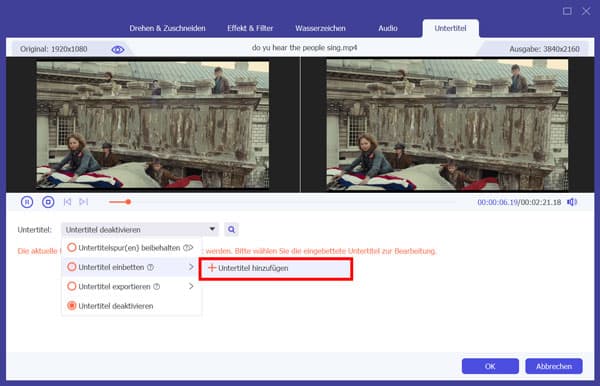Click the playback time 00:00:06.19 display
This screenshot has width=600, height=386.
(x=497, y=202)
